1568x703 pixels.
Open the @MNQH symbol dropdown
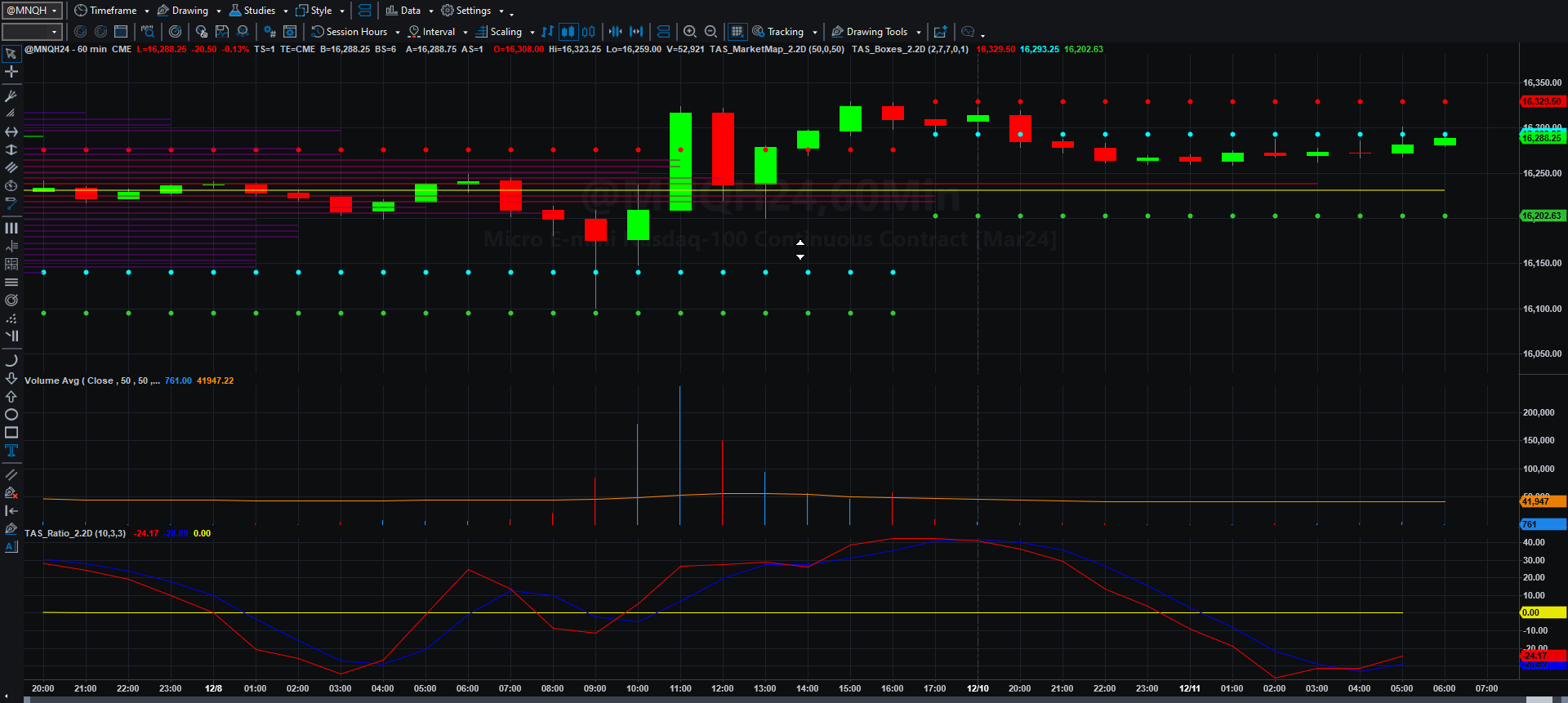(32, 11)
